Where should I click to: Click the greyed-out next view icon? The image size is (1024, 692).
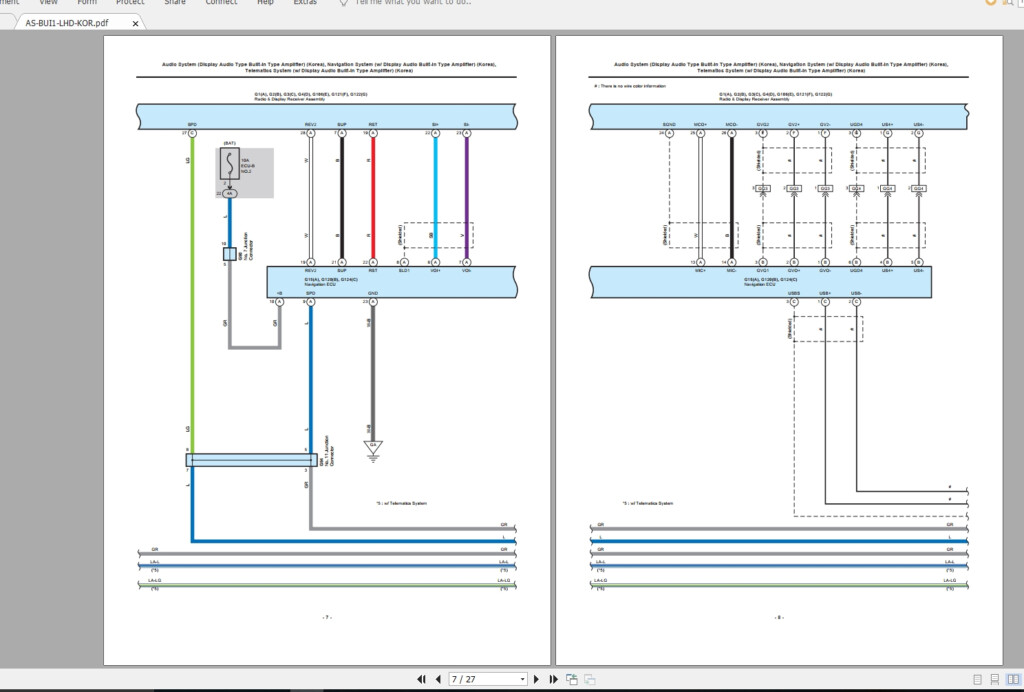[589, 679]
